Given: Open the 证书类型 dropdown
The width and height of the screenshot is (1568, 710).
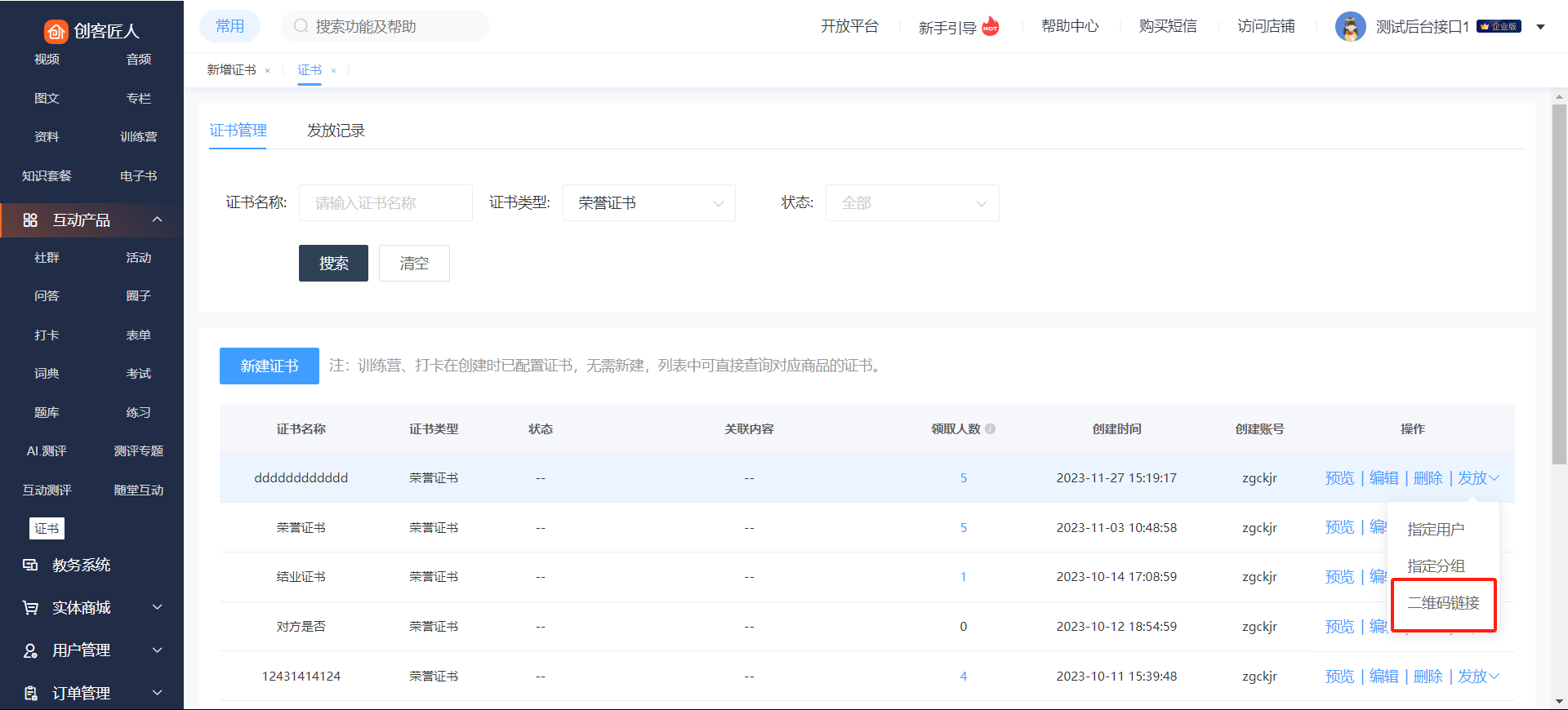Looking at the screenshot, I should pos(649,202).
